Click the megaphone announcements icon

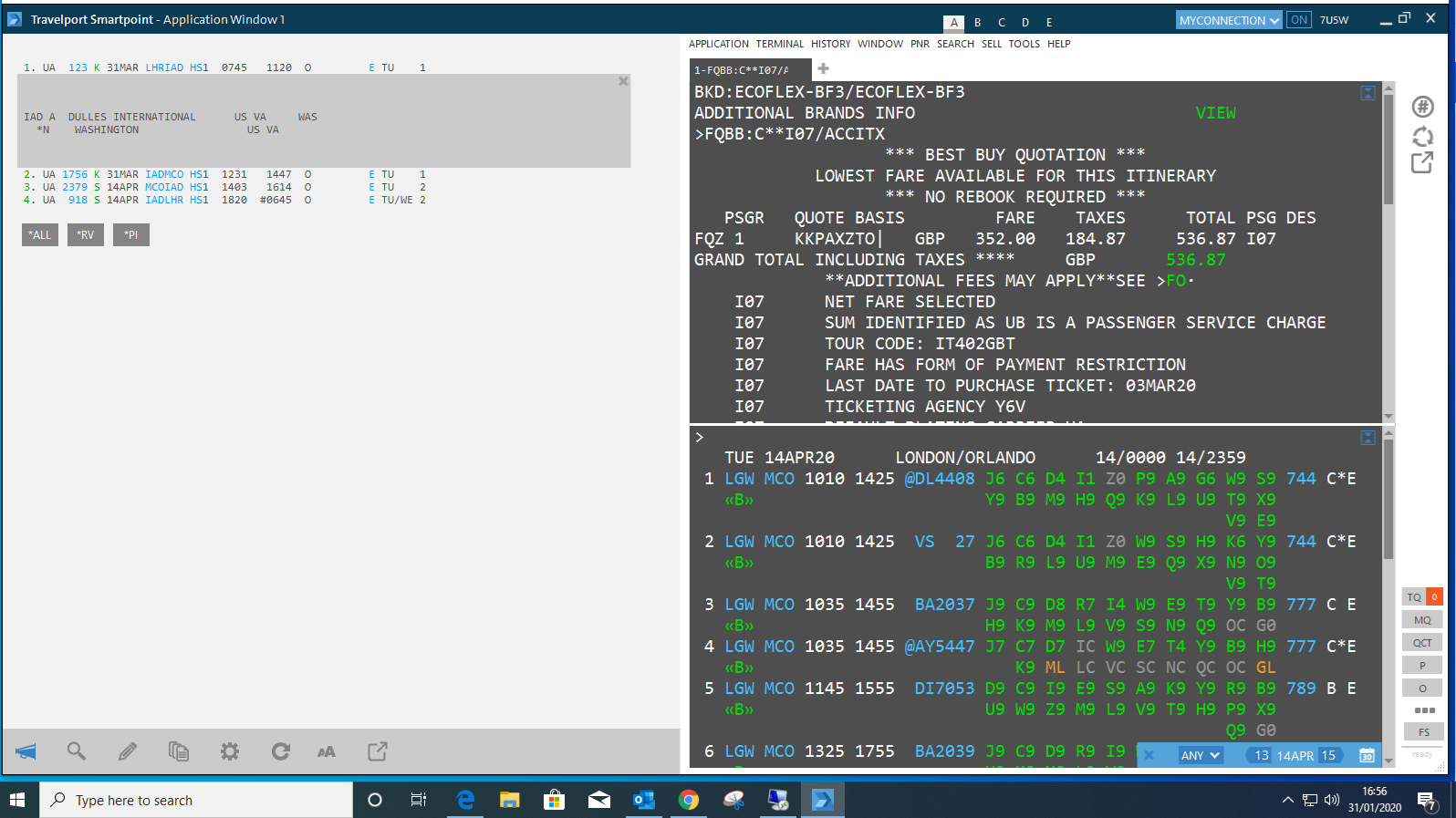pyautogui.click(x=26, y=751)
